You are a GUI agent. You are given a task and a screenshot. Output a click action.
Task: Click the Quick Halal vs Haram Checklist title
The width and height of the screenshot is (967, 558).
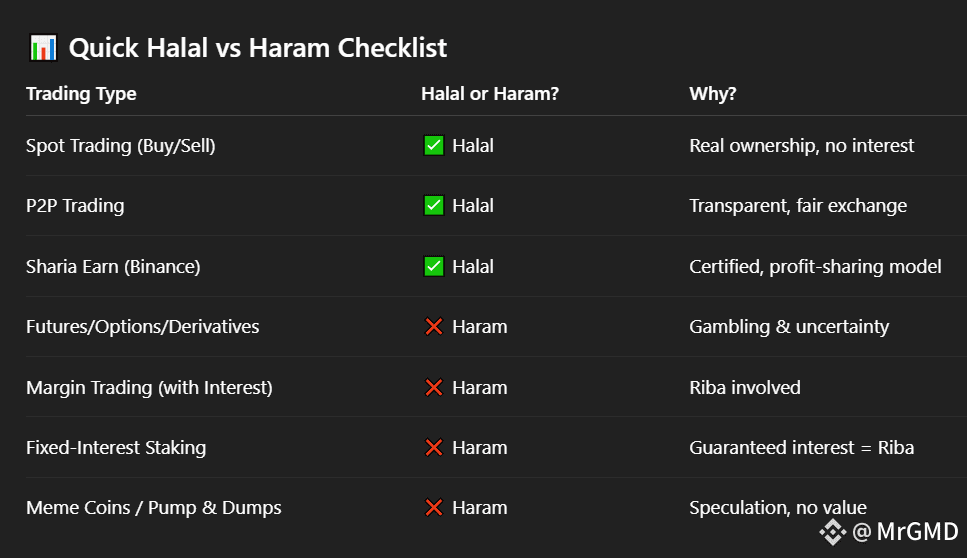click(x=258, y=47)
